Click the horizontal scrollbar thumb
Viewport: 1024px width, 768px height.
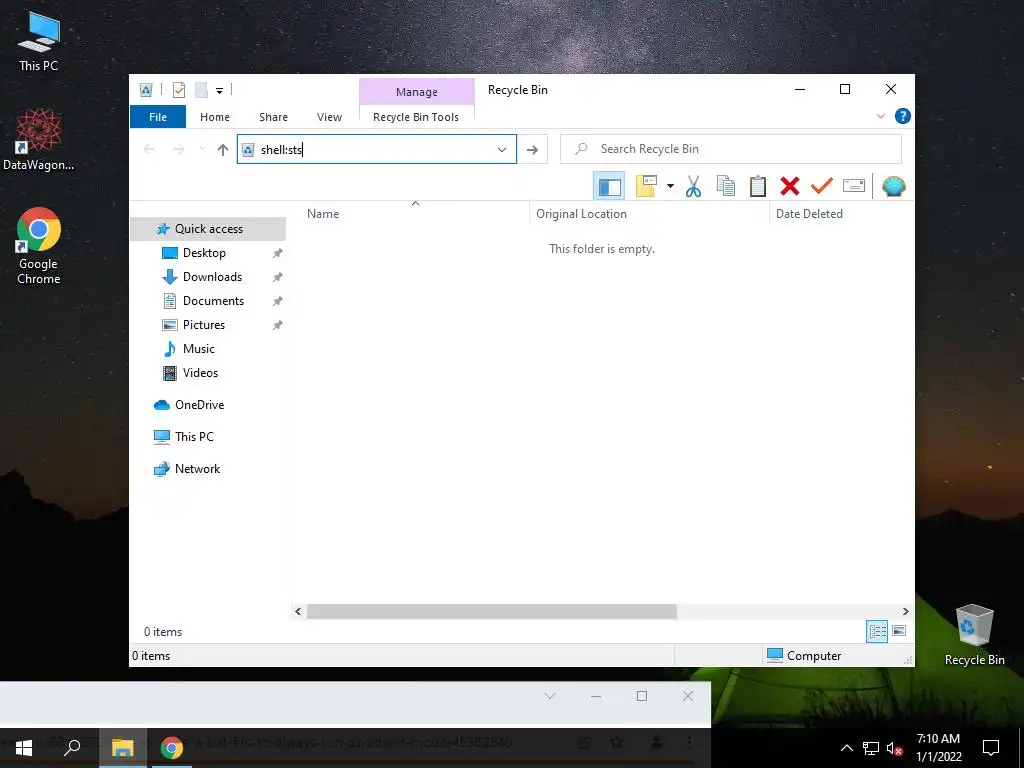(492, 612)
